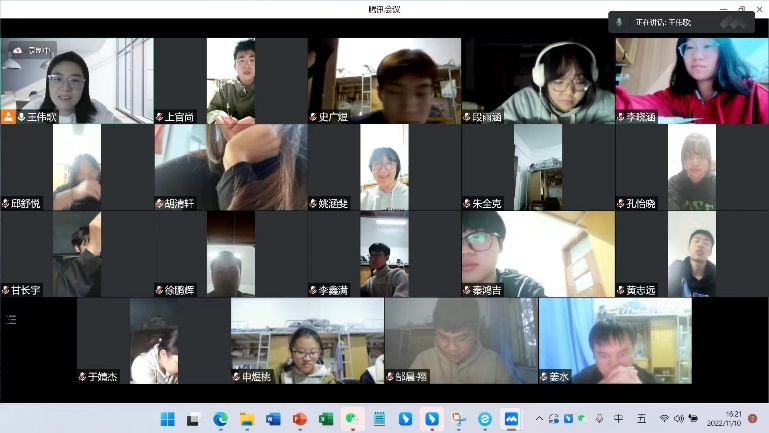Click the Windows Start button
Viewport: 769px width, 433px height.
[167, 418]
